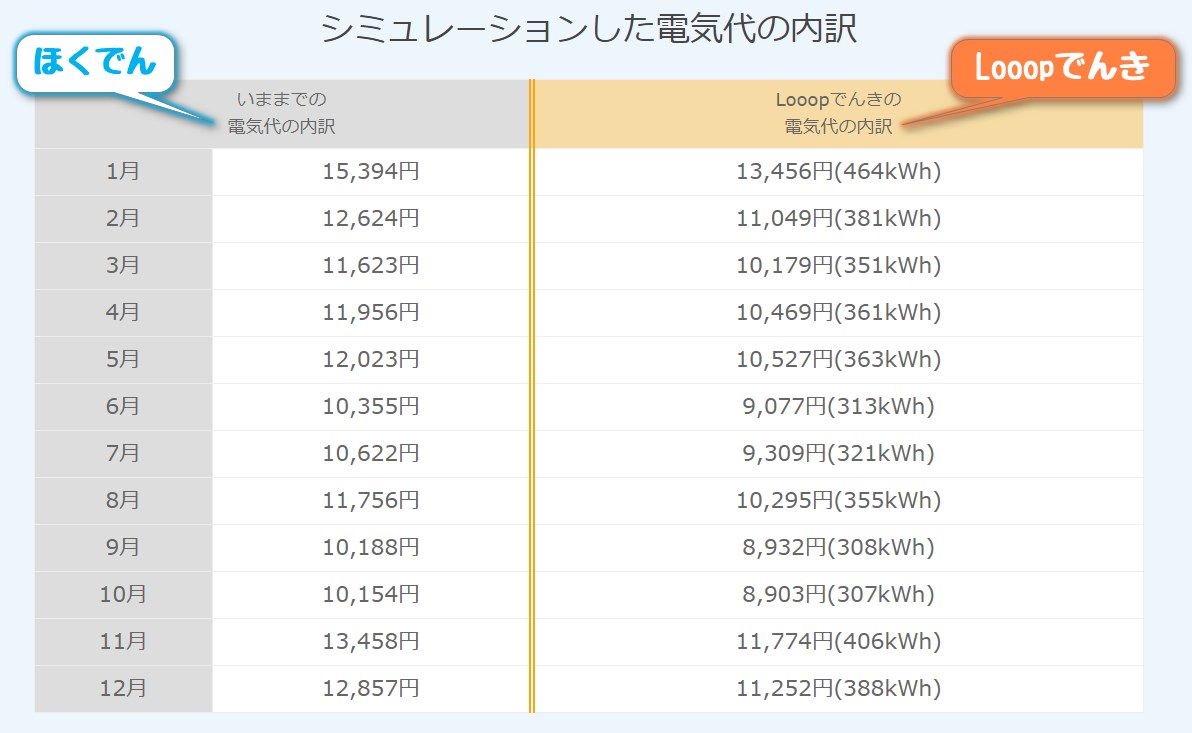The height and width of the screenshot is (733, 1192).
Task: Pick the 11,774円(406kWh) value
Action: tap(839, 643)
